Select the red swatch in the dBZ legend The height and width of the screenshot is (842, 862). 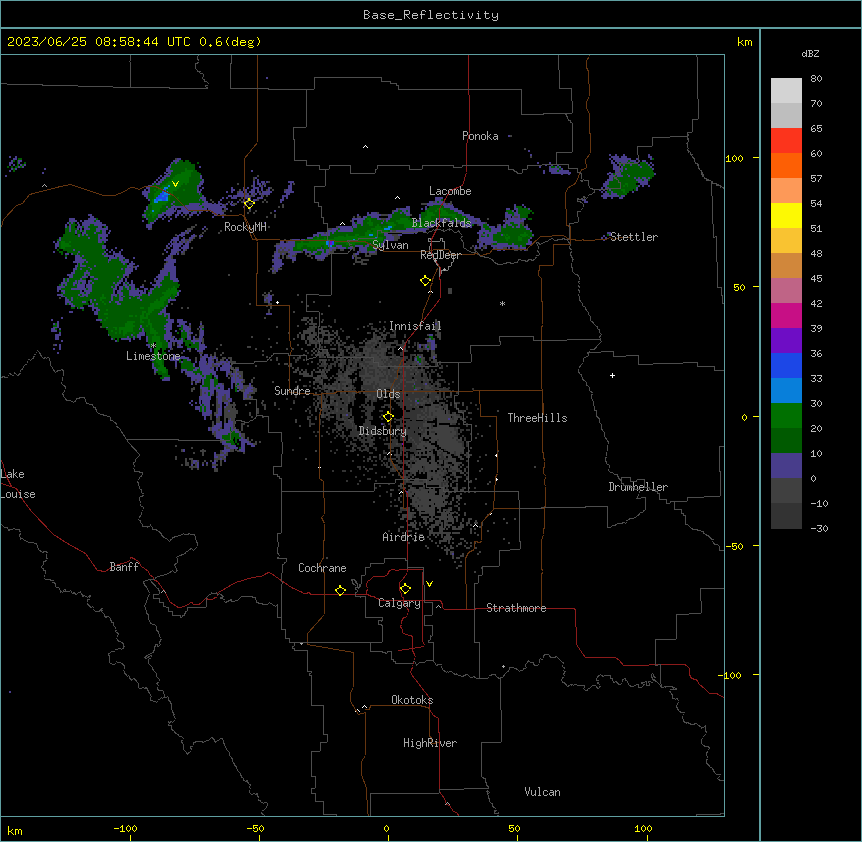786,141
